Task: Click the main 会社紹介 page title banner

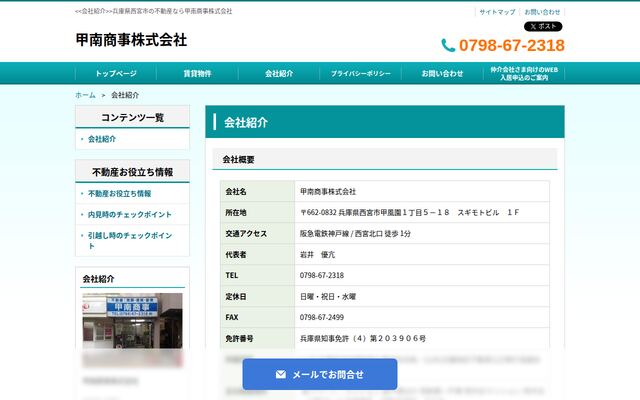Action: (385, 122)
